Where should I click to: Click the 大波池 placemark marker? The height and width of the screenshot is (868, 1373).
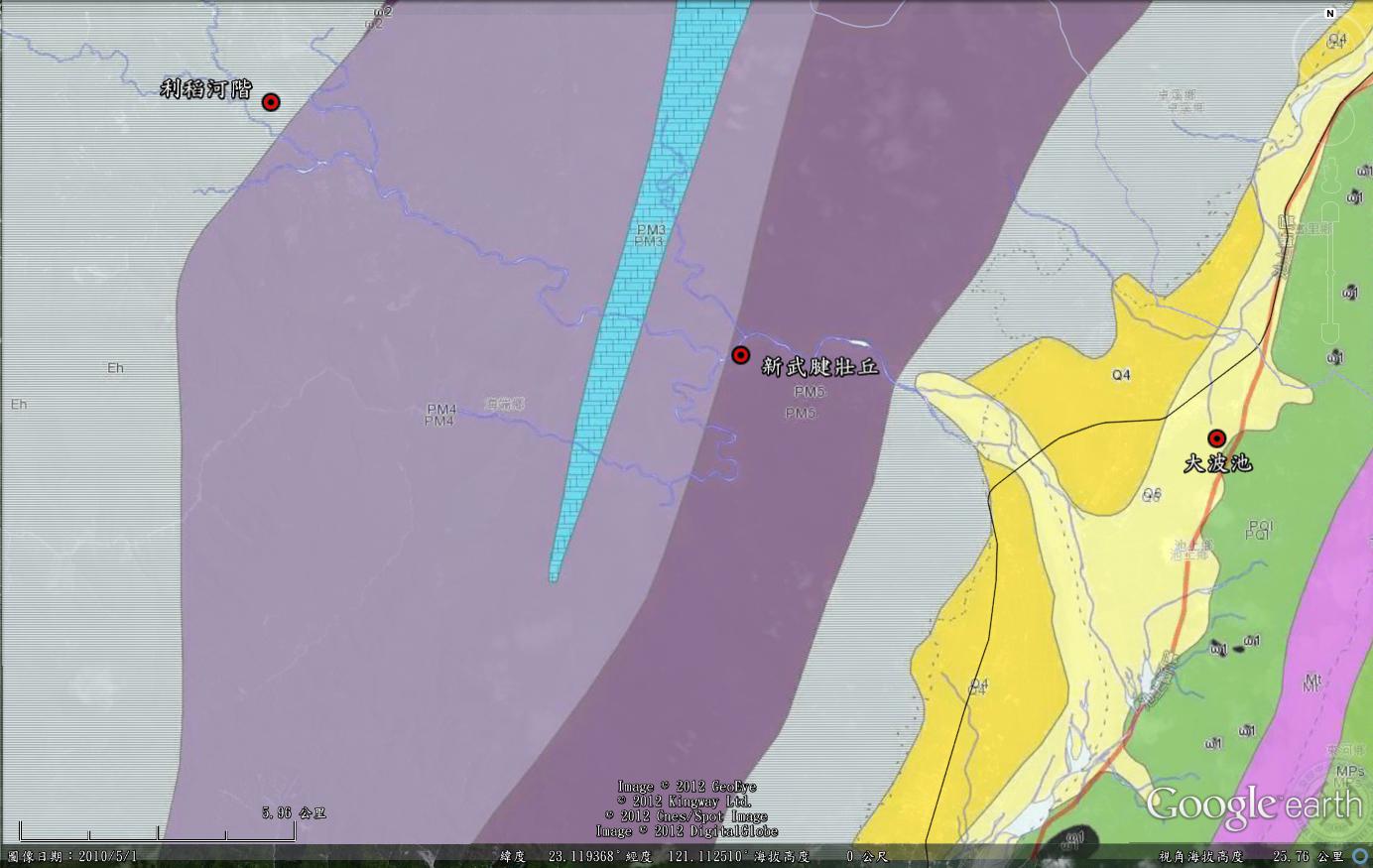pos(1216,438)
